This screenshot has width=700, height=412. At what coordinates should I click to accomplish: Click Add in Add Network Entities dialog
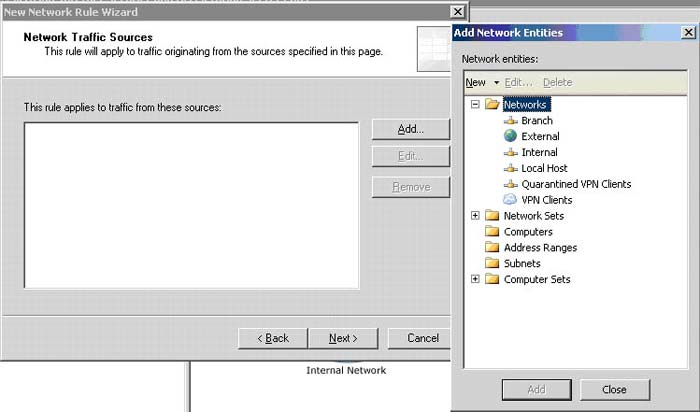click(x=537, y=390)
